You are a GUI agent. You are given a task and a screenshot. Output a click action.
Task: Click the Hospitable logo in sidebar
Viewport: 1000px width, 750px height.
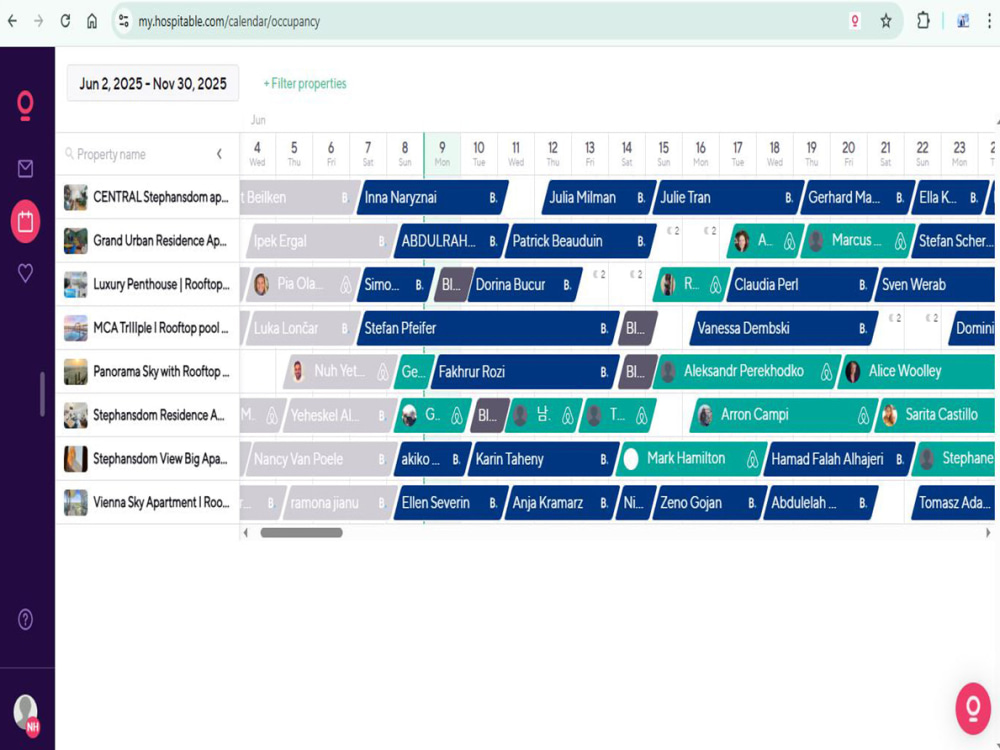[25, 105]
